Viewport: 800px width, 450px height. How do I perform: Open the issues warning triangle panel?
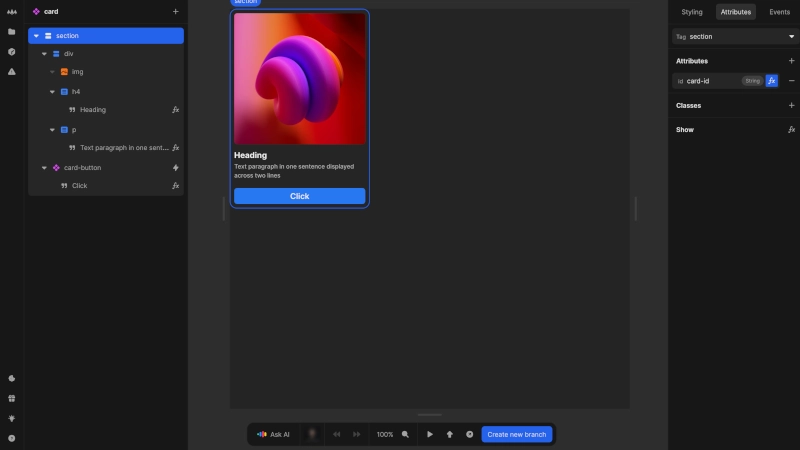point(12,72)
